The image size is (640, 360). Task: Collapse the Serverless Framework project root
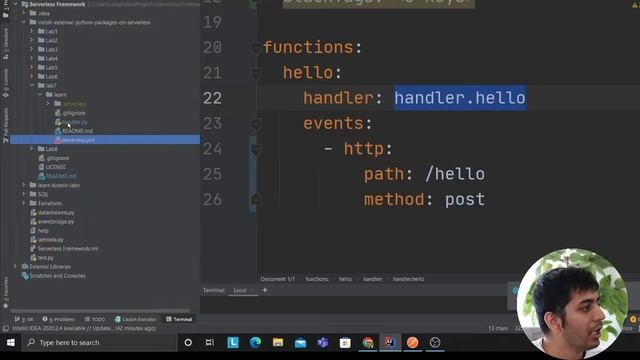(15, 4)
